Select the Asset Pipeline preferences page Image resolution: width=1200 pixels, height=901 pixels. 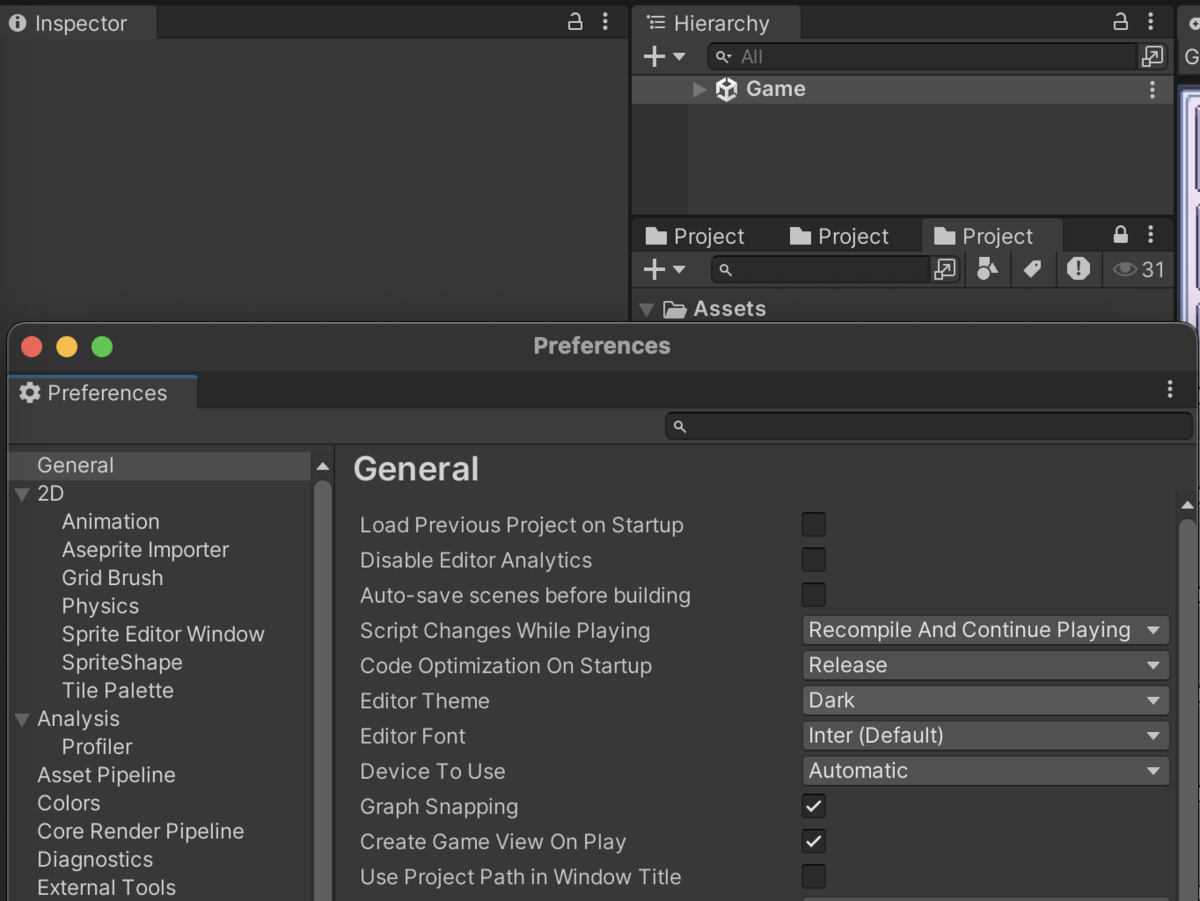point(106,774)
